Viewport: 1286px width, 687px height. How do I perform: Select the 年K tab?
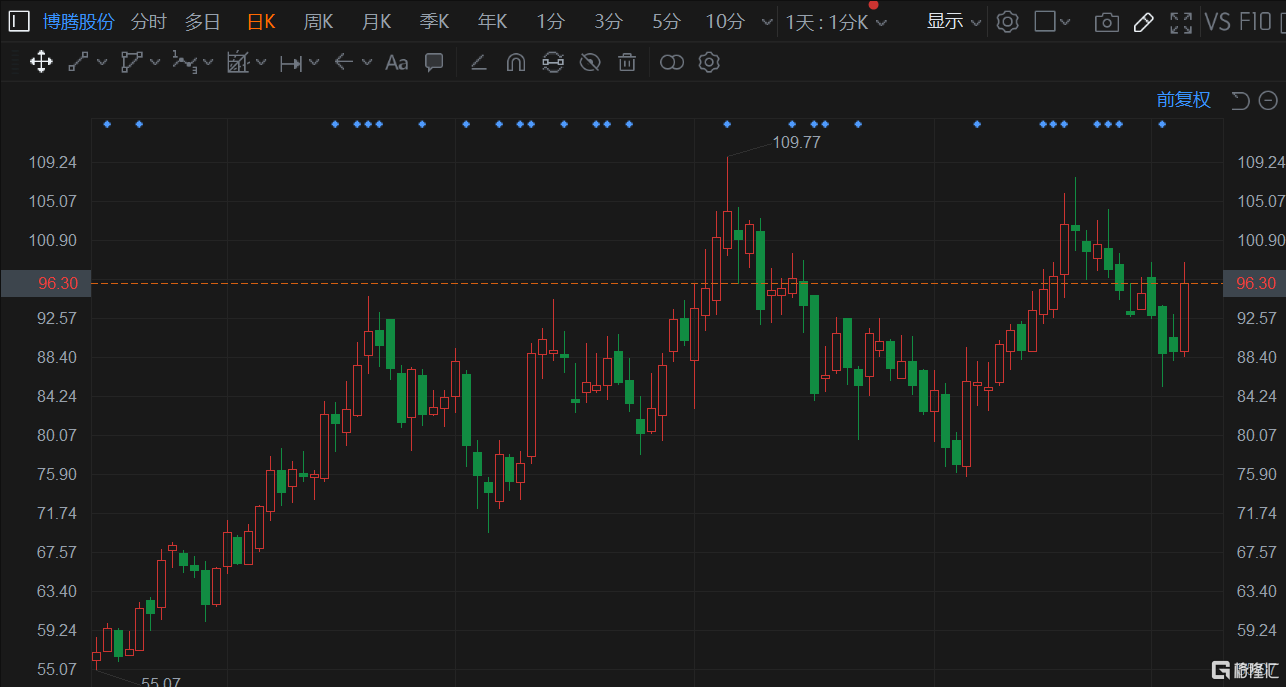tap(493, 21)
